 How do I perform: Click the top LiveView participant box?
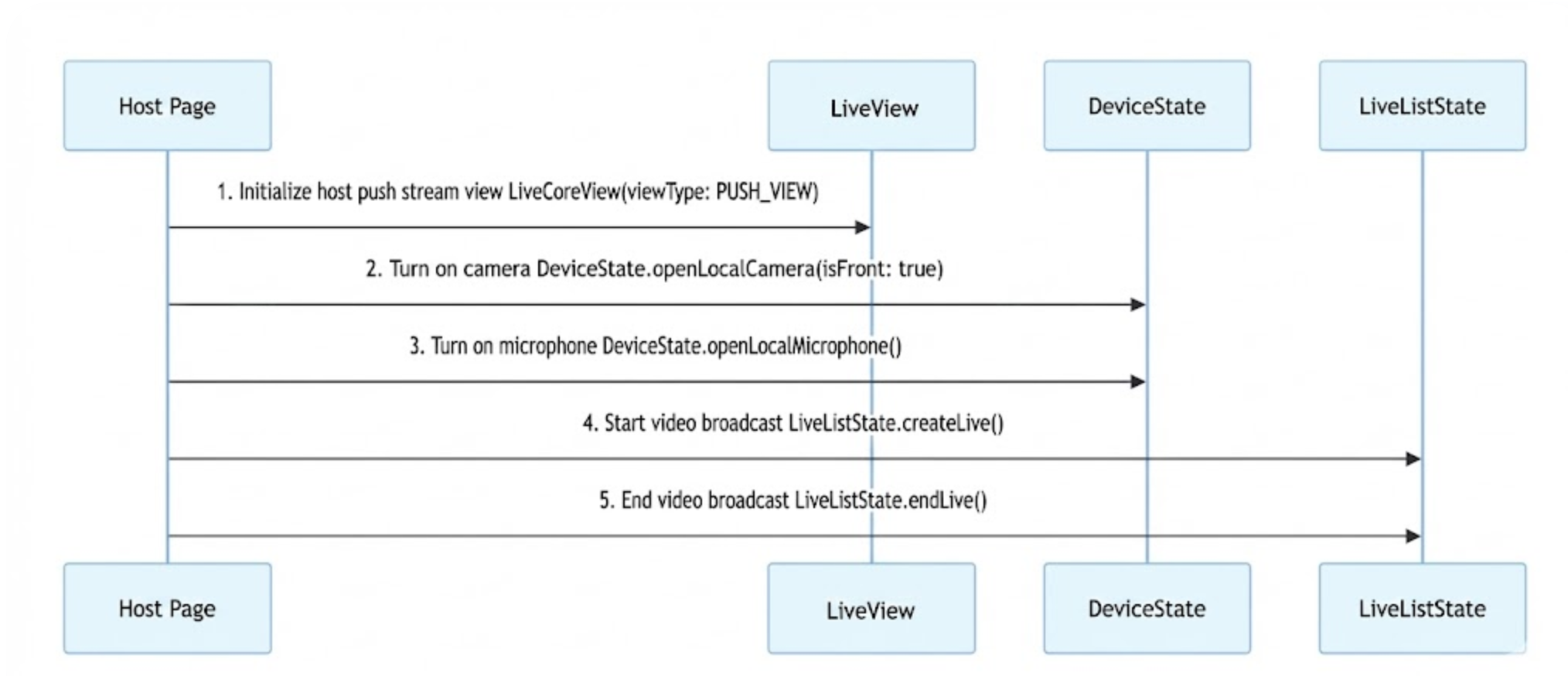pos(871,106)
